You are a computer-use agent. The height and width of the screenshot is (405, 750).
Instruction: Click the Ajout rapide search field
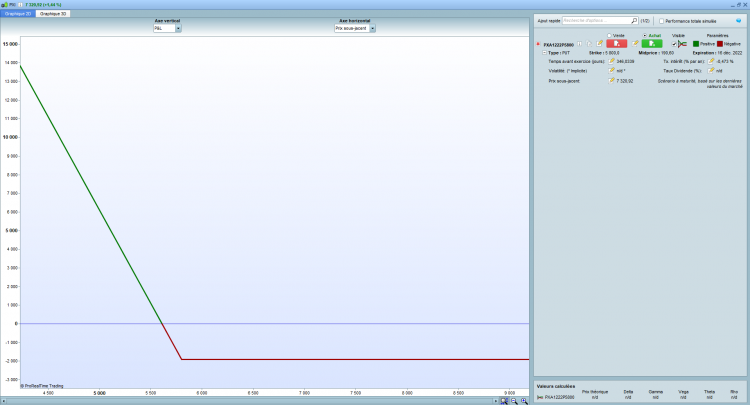click(x=596, y=20)
